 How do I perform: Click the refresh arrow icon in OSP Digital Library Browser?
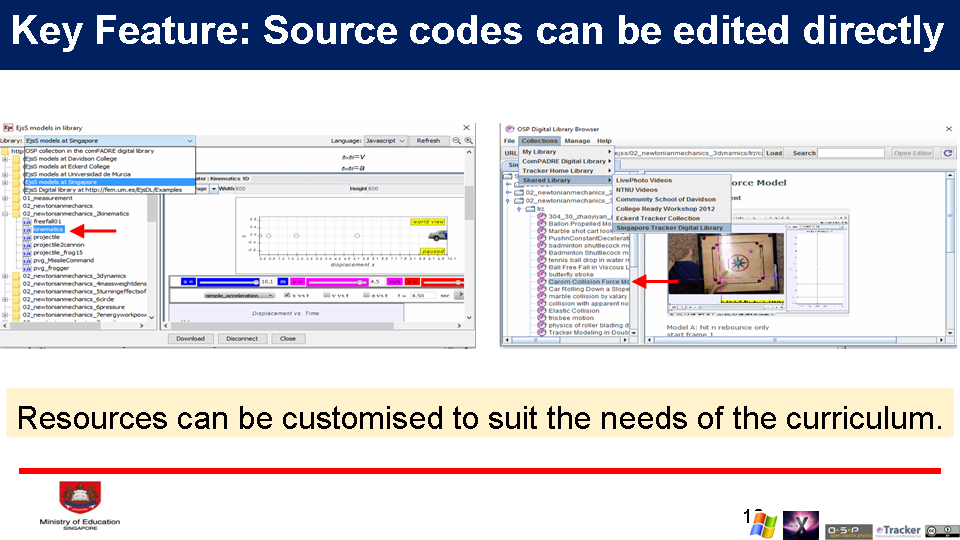948,153
